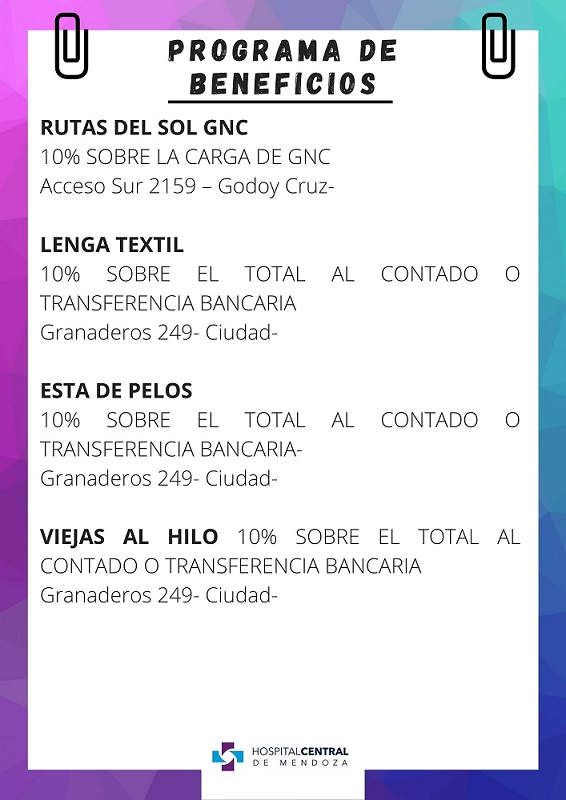Image resolution: width=566 pixels, height=800 pixels.
Task: Click the Acceso Sur 2159 Godoy Cruz address
Action: 187,187
